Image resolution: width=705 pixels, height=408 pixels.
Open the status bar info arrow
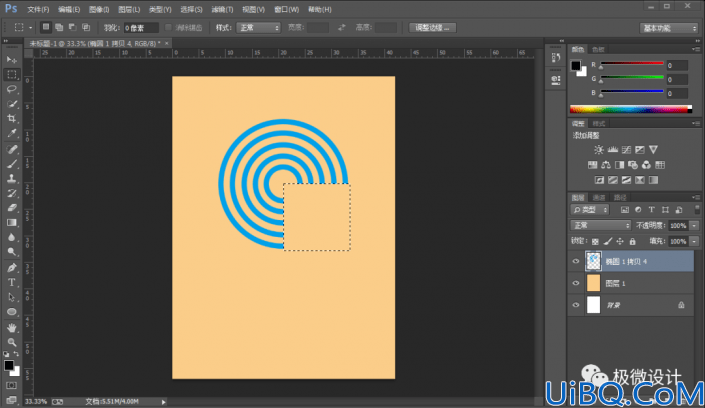pyautogui.click(x=163, y=402)
